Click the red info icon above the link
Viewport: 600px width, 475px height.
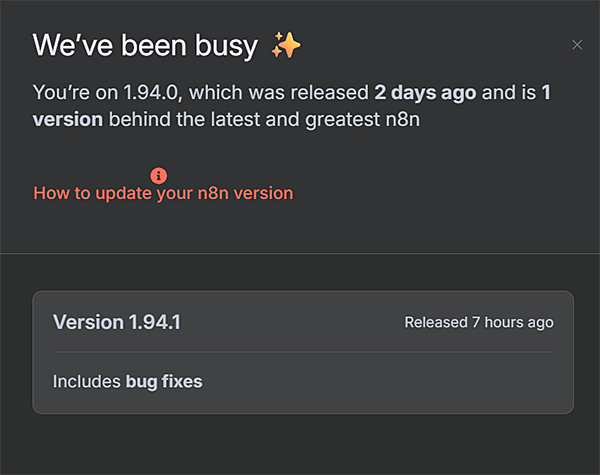click(158, 176)
